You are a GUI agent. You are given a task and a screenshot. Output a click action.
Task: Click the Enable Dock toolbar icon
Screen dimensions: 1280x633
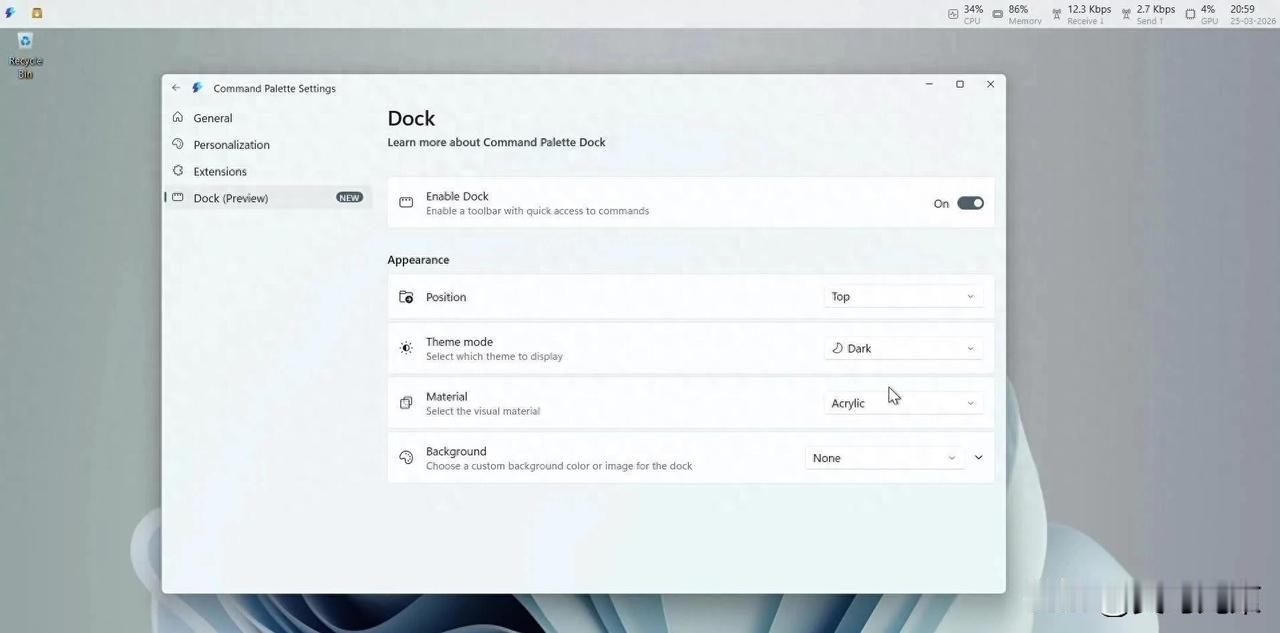point(406,203)
